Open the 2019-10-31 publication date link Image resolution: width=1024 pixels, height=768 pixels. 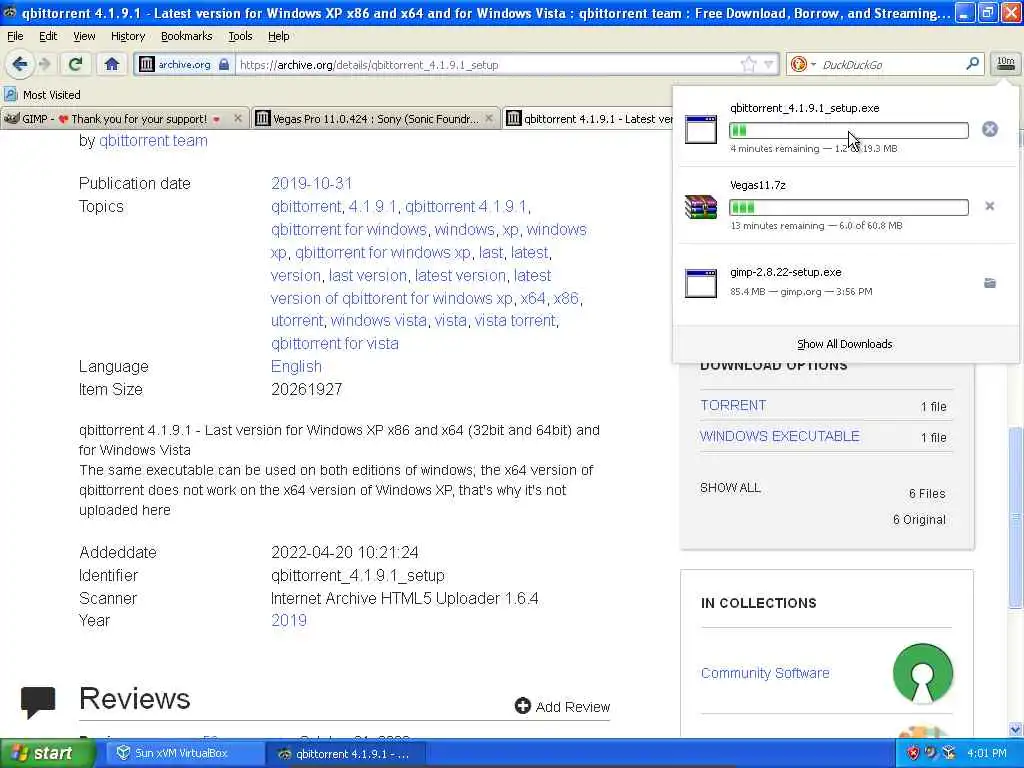[x=312, y=183]
